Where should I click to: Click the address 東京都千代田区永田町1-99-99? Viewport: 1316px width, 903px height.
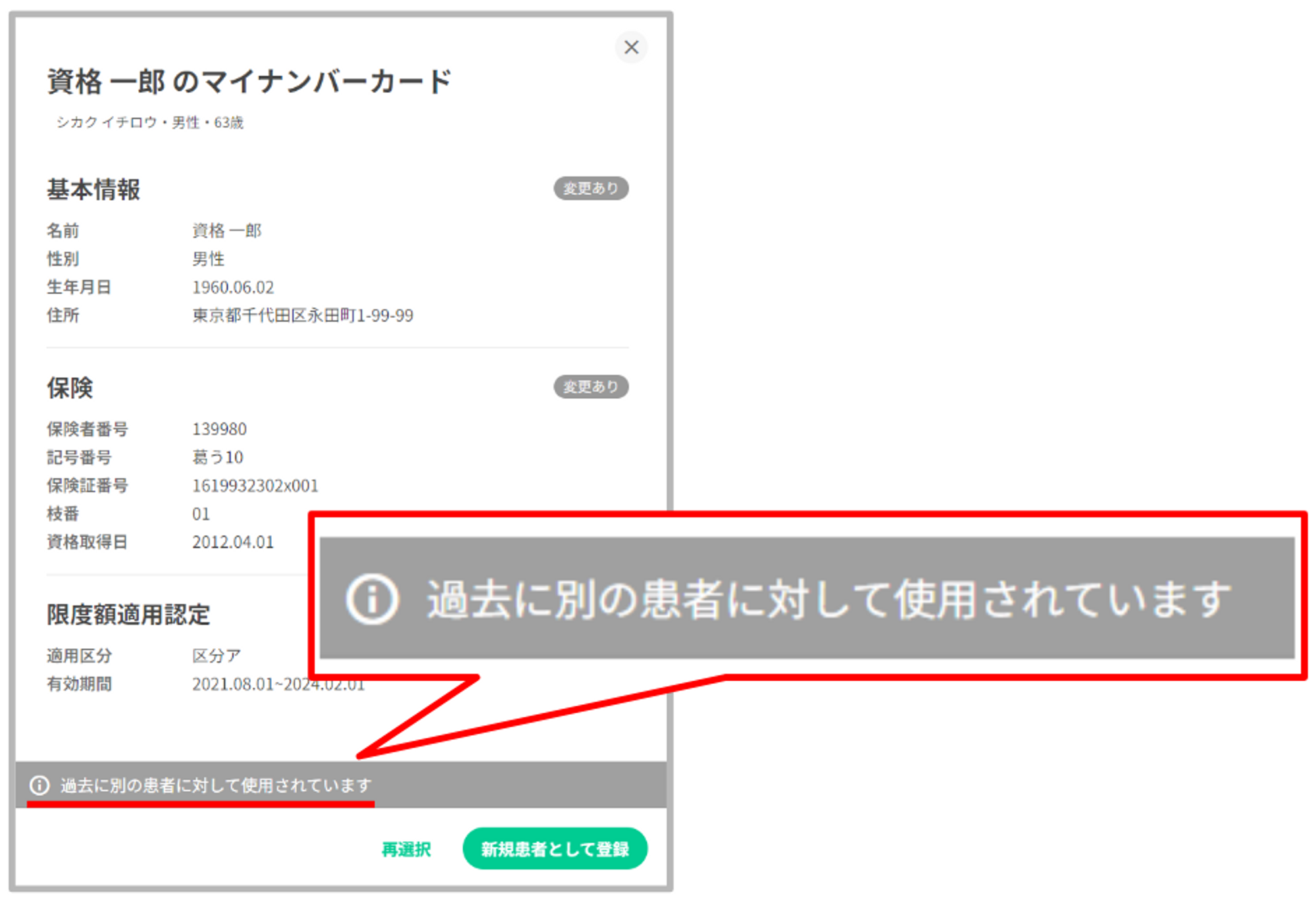click(x=303, y=316)
